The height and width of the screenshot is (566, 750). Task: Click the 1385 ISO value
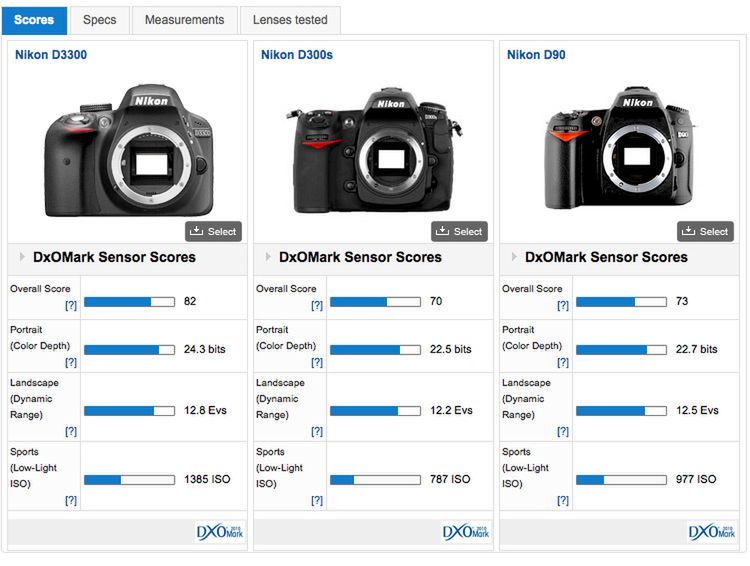coord(207,479)
